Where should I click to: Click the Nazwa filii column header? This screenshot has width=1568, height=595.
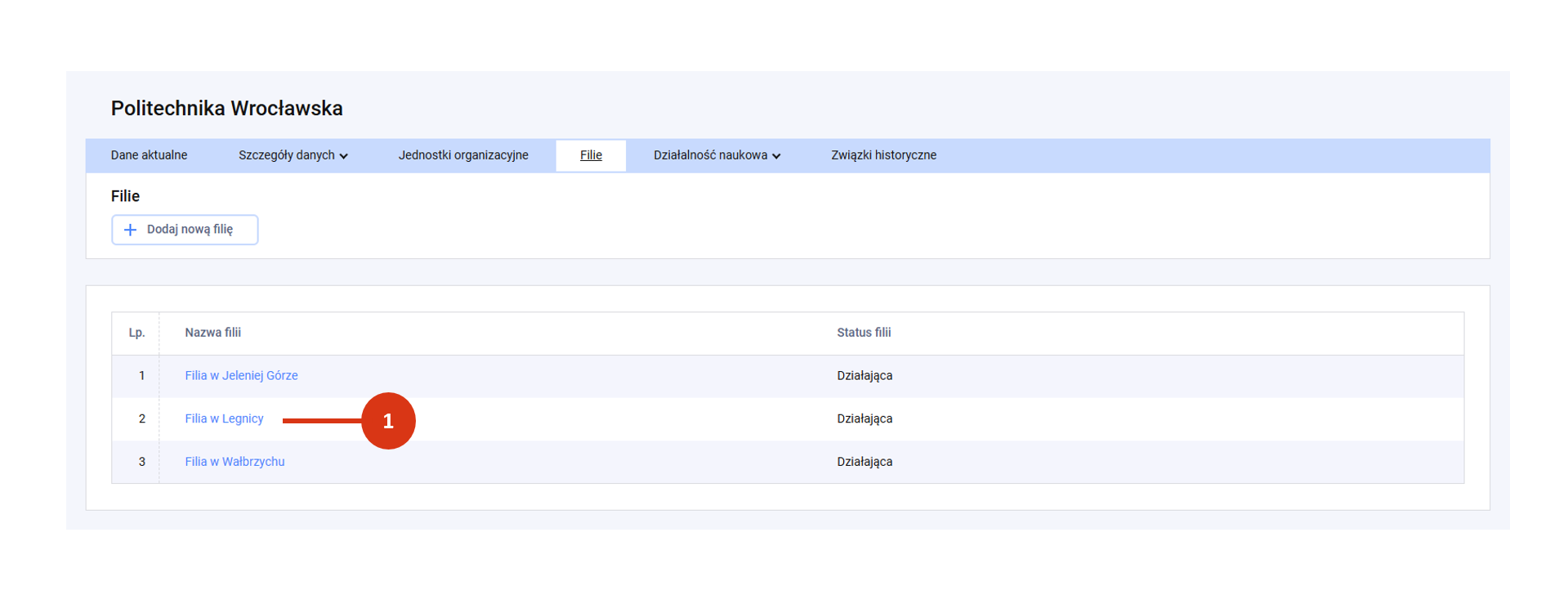212,333
